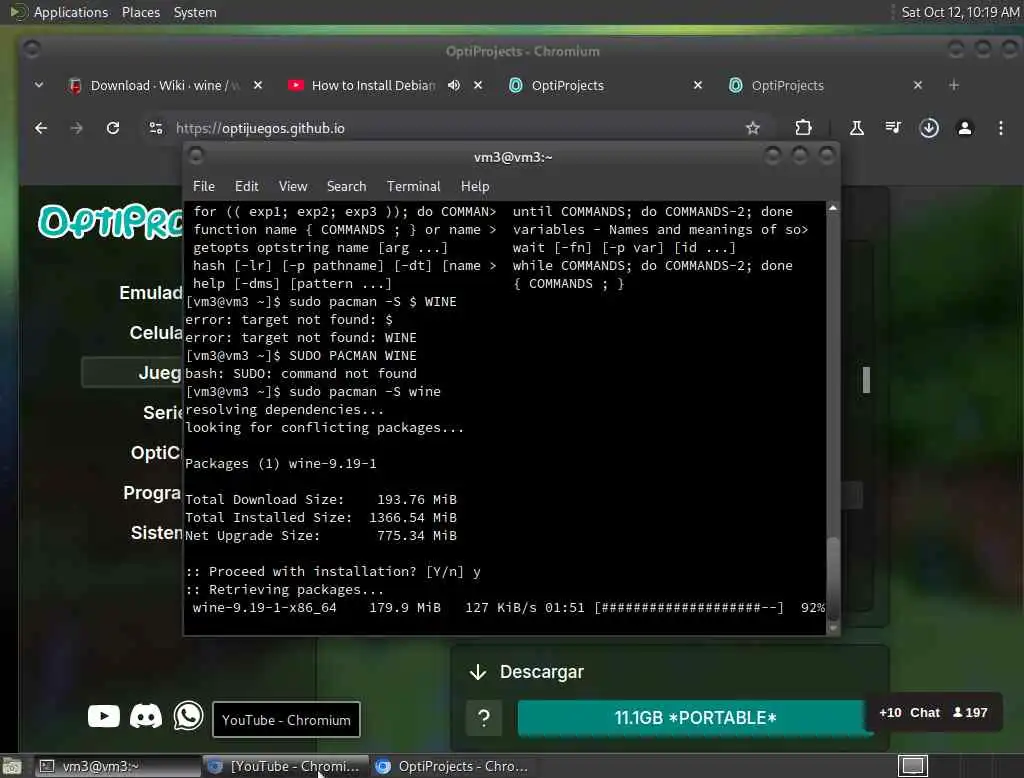
Task: Click terminal window menu button at title left
Action: tap(195, 156)
